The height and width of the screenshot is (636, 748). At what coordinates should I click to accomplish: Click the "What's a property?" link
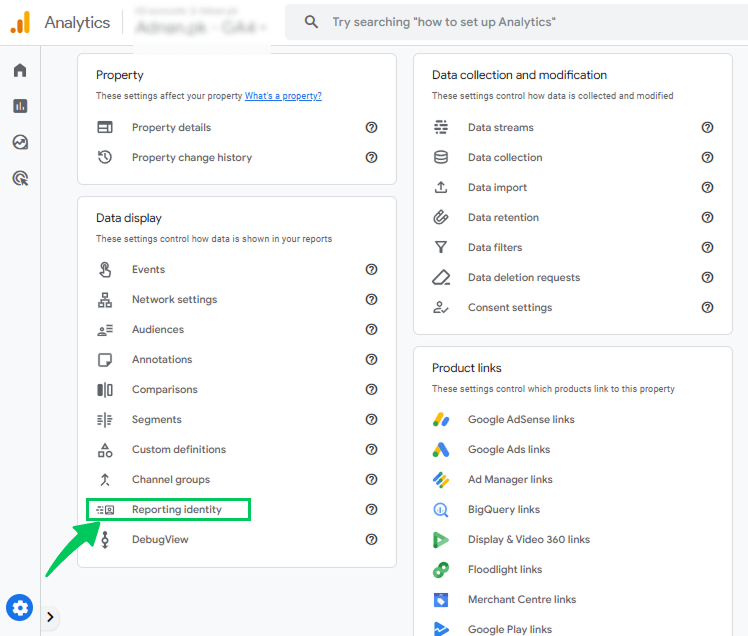283,96
